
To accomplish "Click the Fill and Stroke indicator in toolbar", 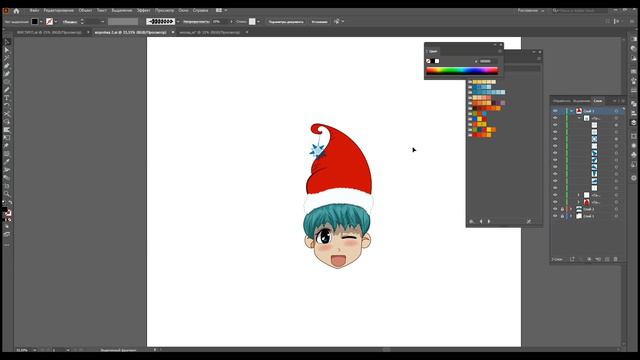I will [6, 212].
